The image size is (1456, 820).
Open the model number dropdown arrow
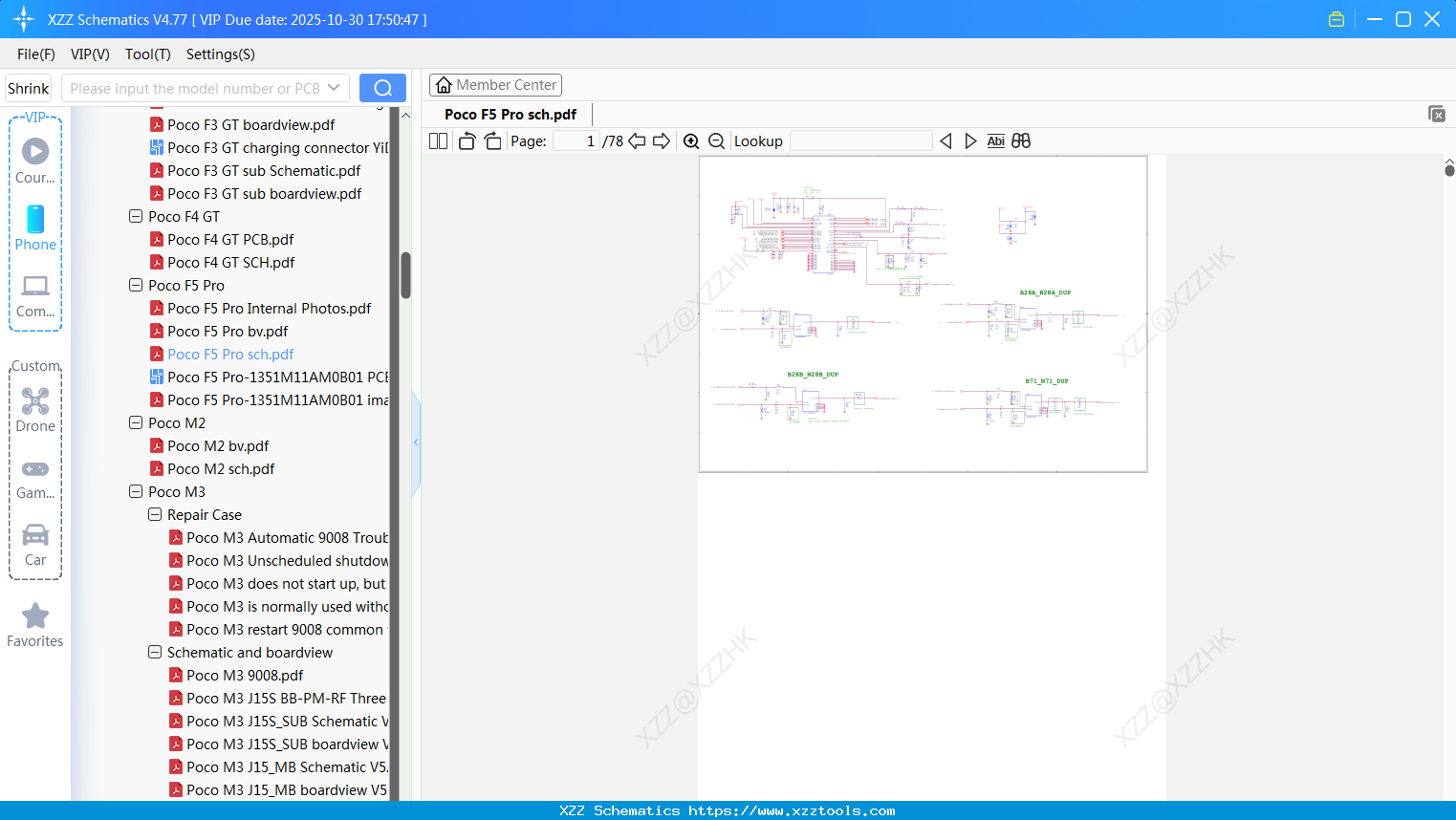pyautogui.click(x=334, y=88)
